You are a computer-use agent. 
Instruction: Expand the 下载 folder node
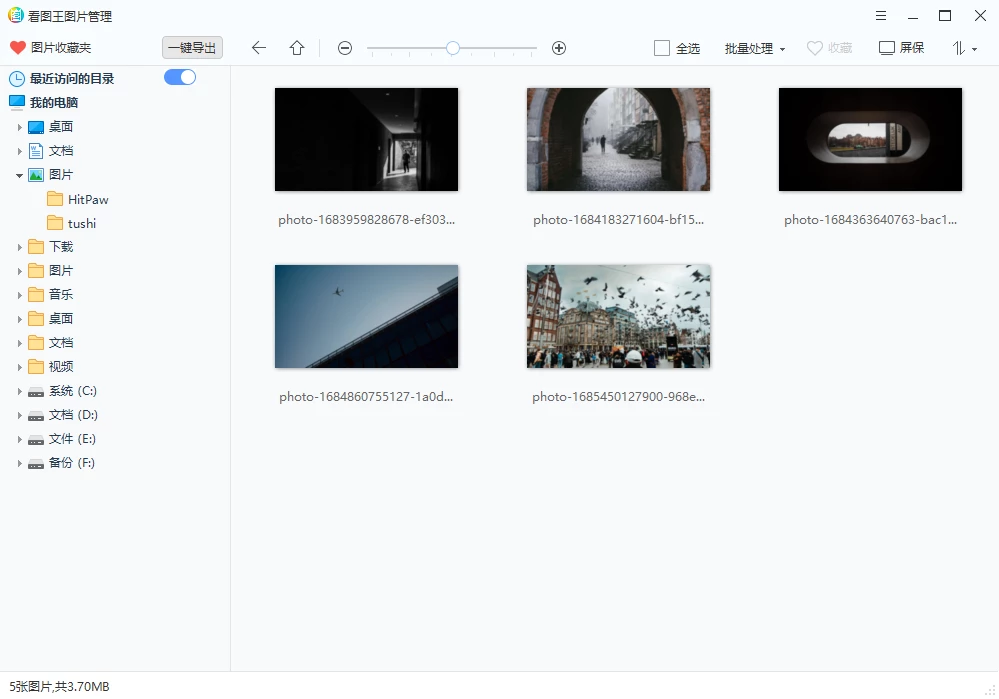click(x=19, y=247)
